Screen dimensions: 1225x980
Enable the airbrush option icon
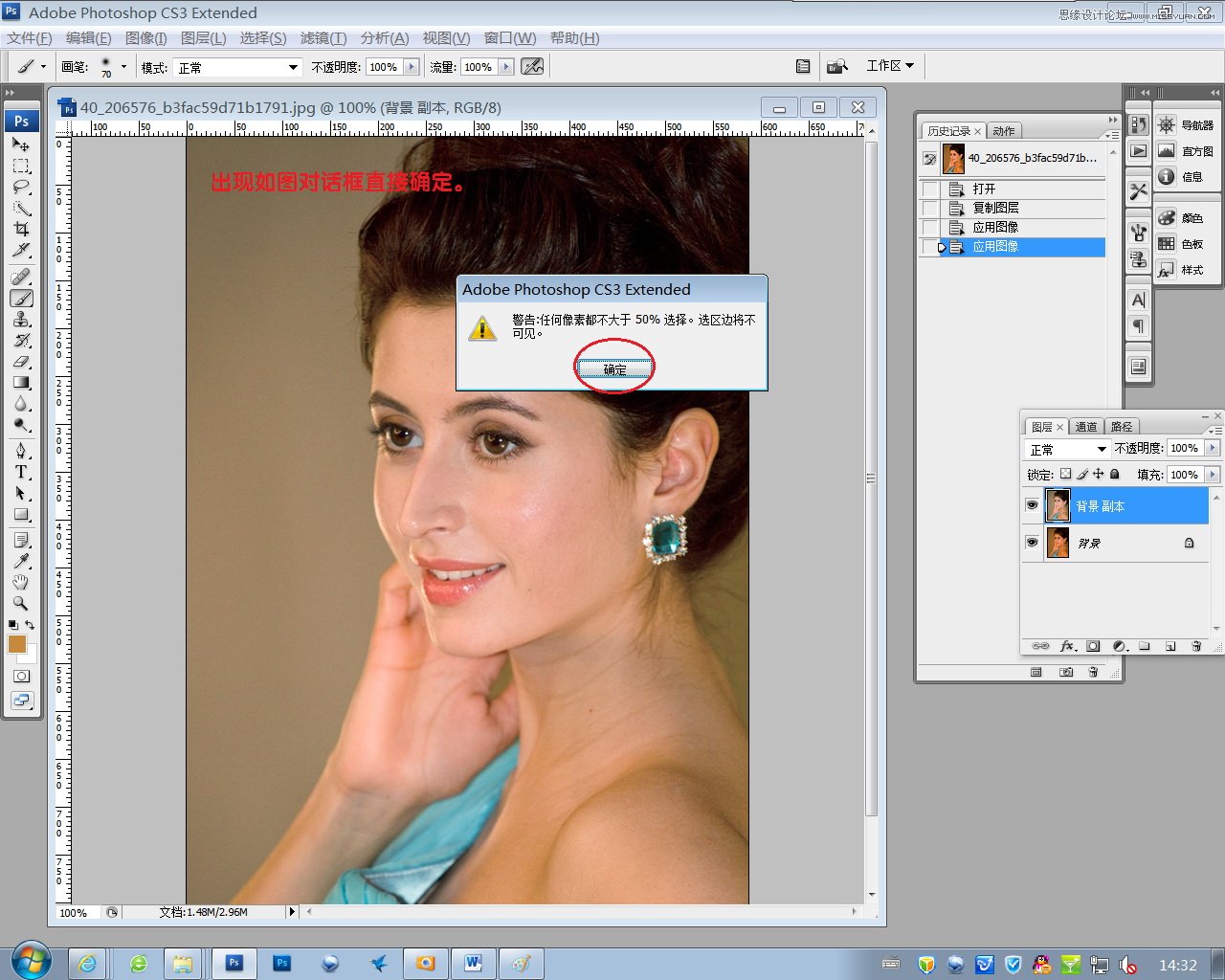point(532,67)
